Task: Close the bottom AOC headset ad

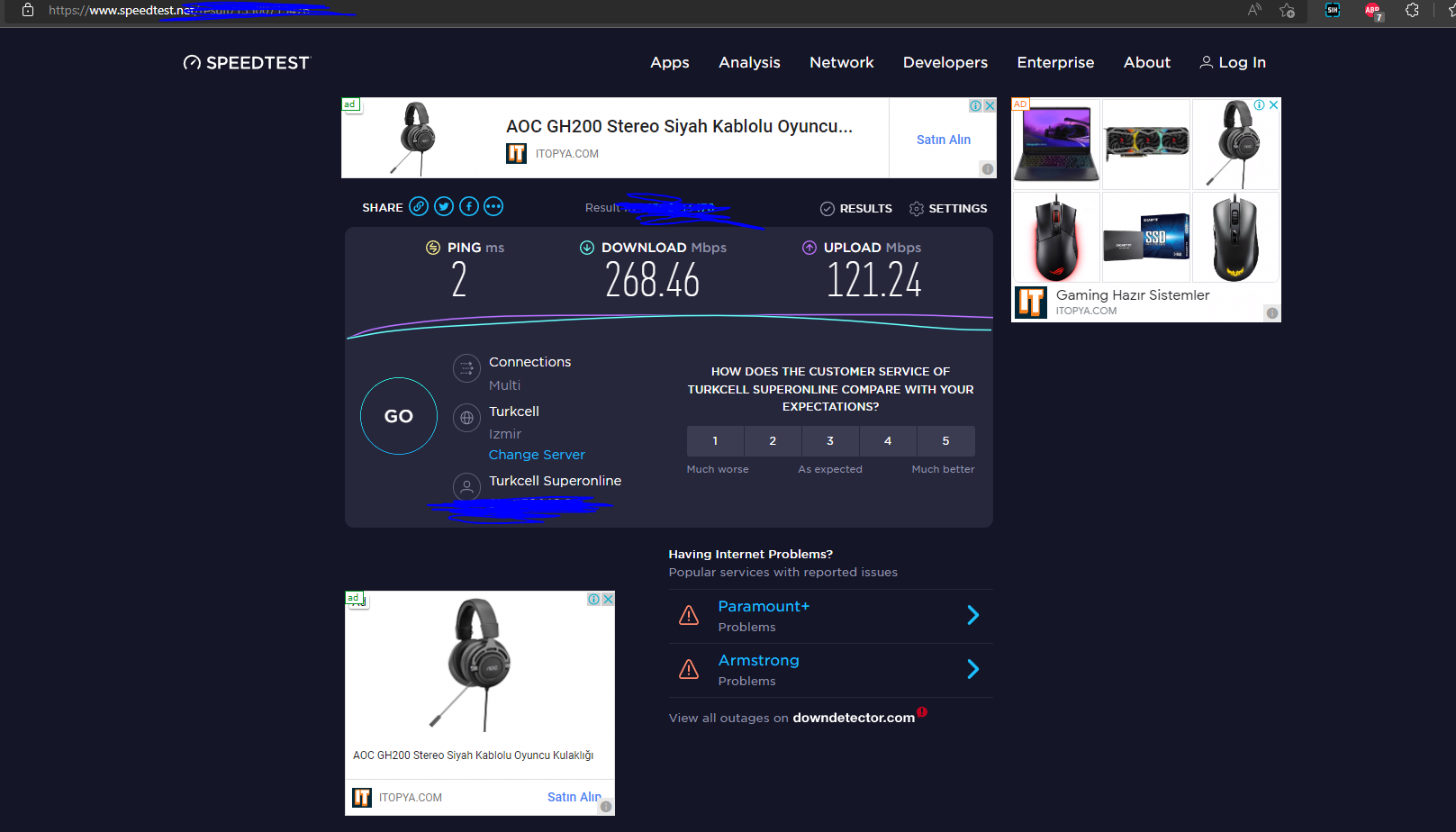Action: click(x=608, y=599)
